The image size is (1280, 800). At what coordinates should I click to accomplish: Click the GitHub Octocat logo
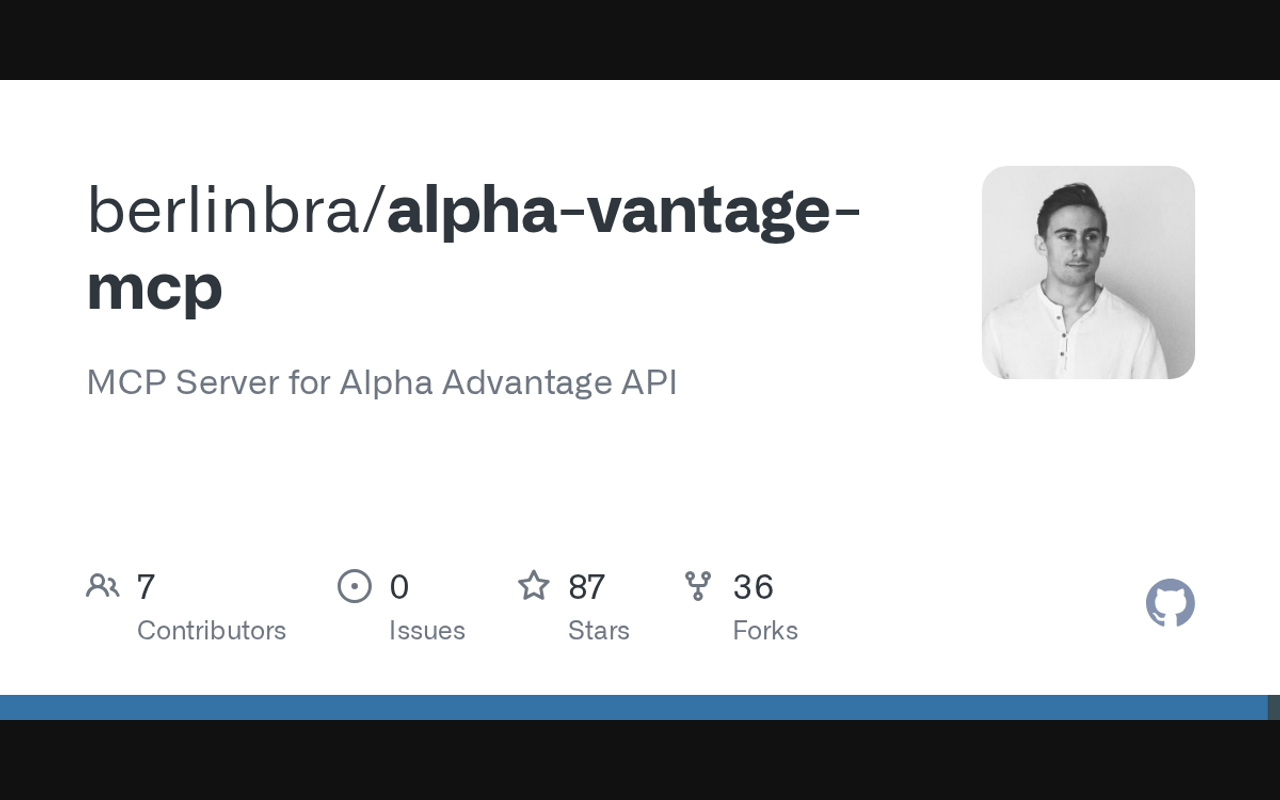pyautogui.click(x=1170, y=604)
